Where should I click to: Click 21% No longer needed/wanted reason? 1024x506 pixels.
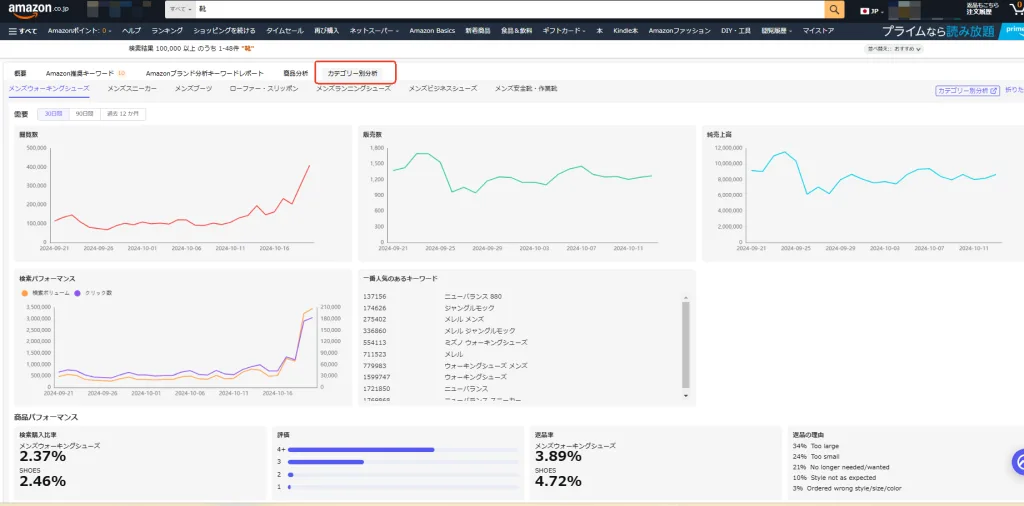point(840,467)
